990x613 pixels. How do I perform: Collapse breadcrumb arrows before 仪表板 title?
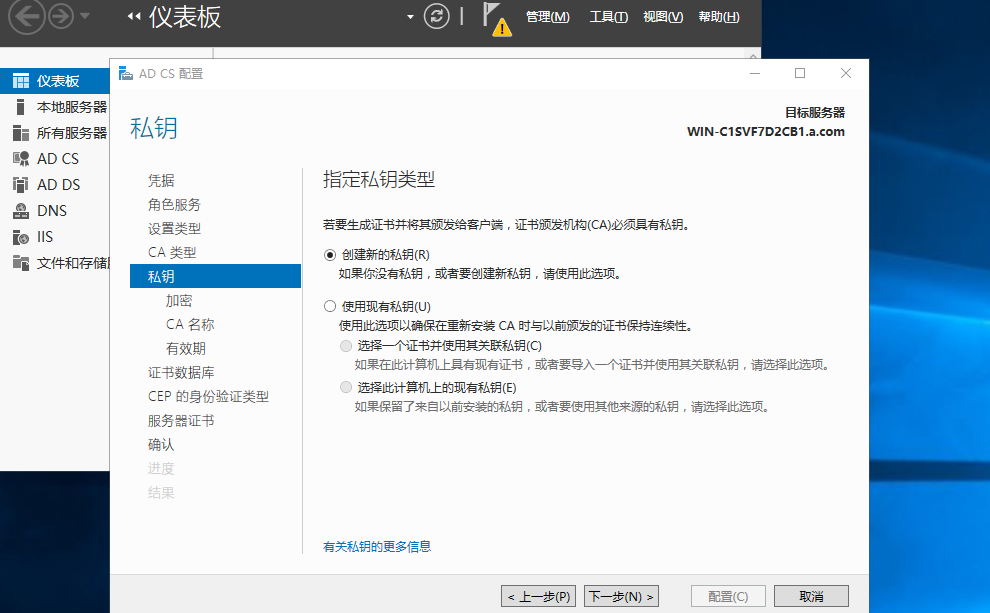coord(133,16)
